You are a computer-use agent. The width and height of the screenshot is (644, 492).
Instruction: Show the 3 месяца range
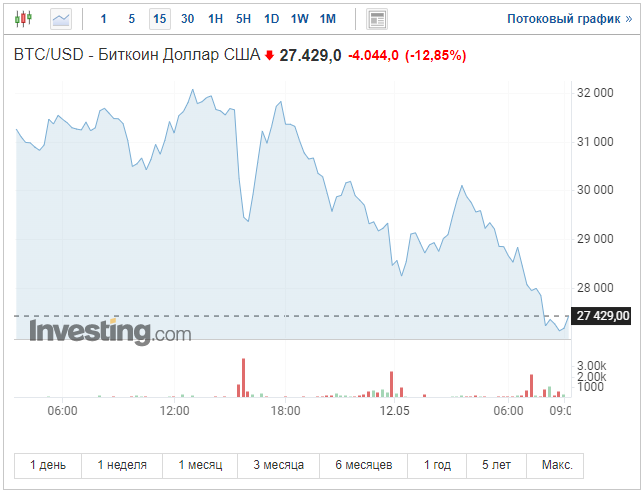click(278, 465)
